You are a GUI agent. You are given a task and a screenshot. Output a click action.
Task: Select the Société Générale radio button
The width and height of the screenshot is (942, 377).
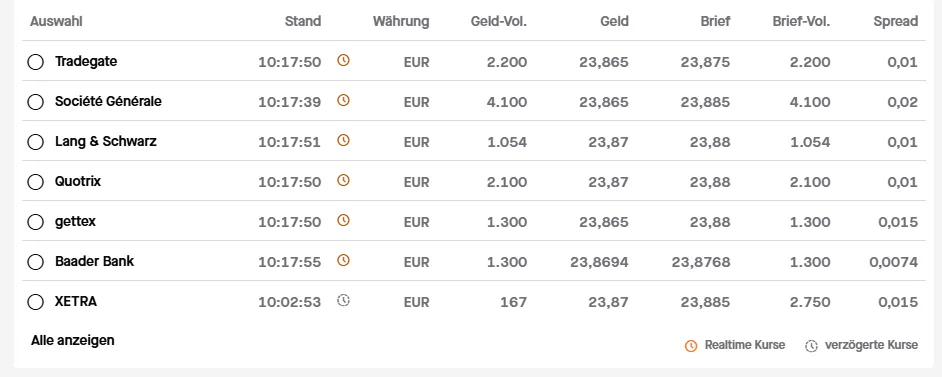35,102
